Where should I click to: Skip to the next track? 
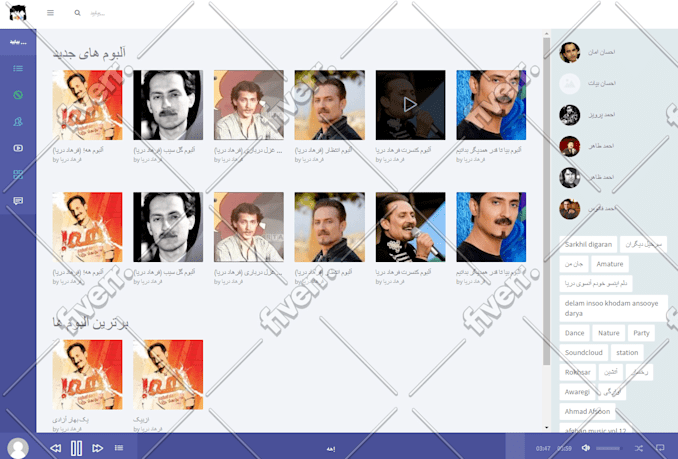pyautogui.click(x=98, y=448)
